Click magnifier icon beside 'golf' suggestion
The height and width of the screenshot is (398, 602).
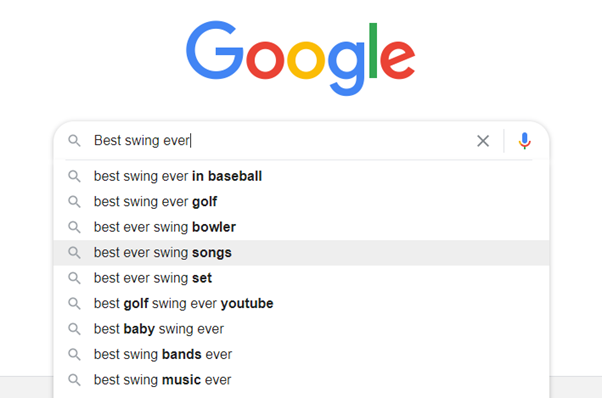74,202
